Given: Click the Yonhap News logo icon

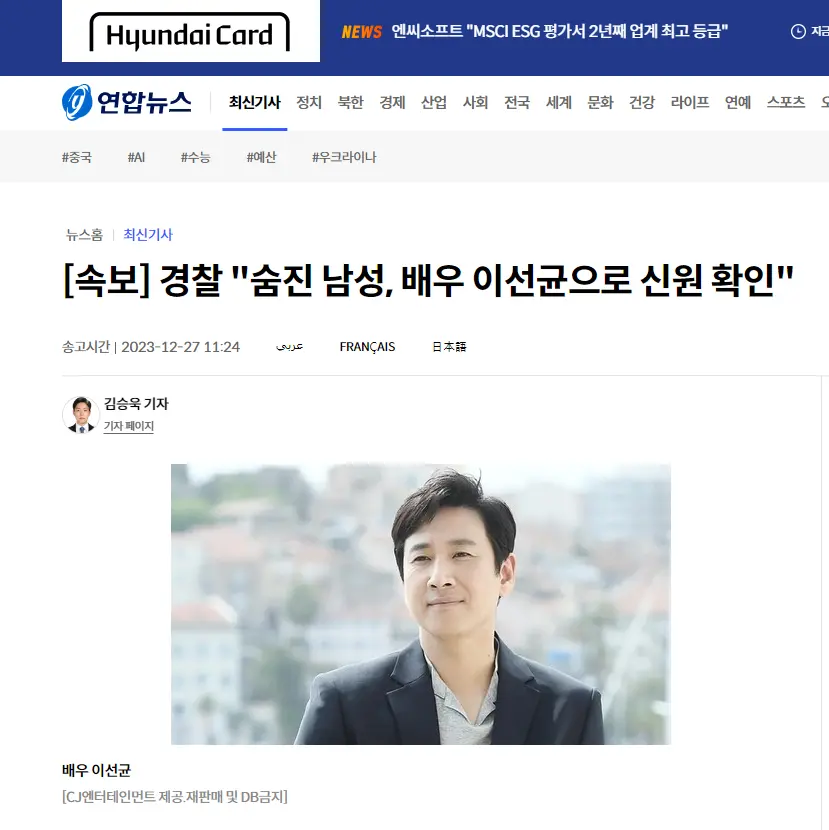Looking at the screenshot, I should [77, 102].
